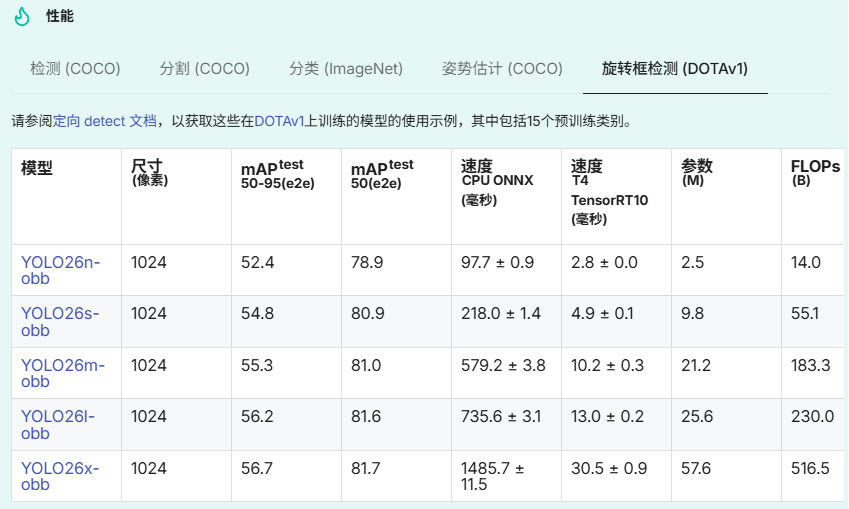Click the 81.6 mAP50 value
This screenshot has width=849, height=509.
coord(366,416)
